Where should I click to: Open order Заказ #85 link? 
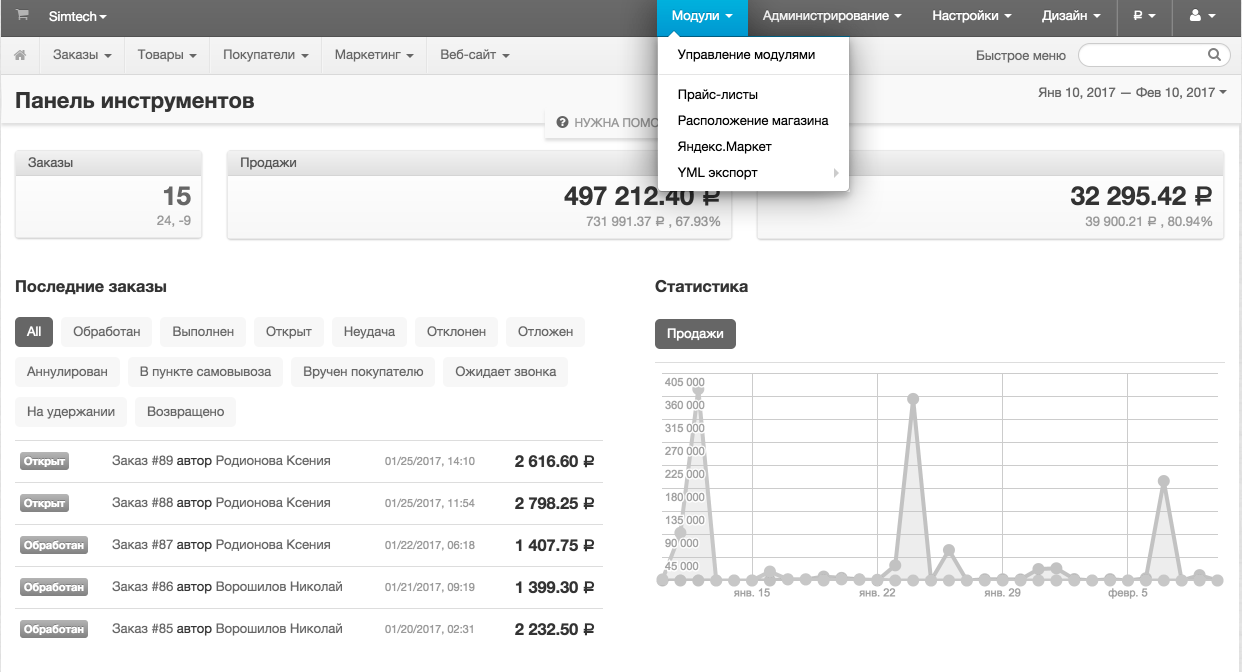(x=142, y=629)
